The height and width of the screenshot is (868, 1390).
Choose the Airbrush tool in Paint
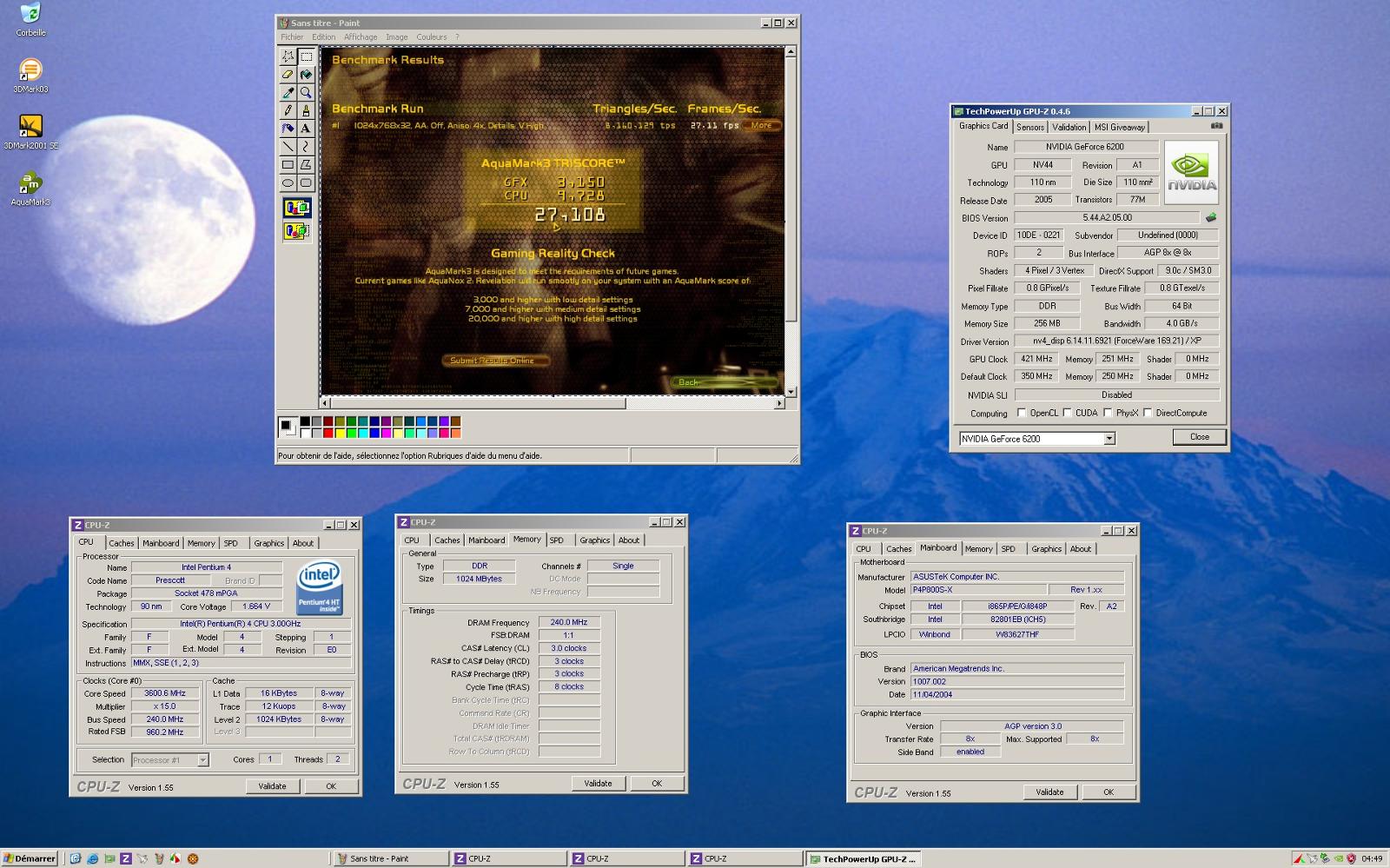(x=288, y=129)
